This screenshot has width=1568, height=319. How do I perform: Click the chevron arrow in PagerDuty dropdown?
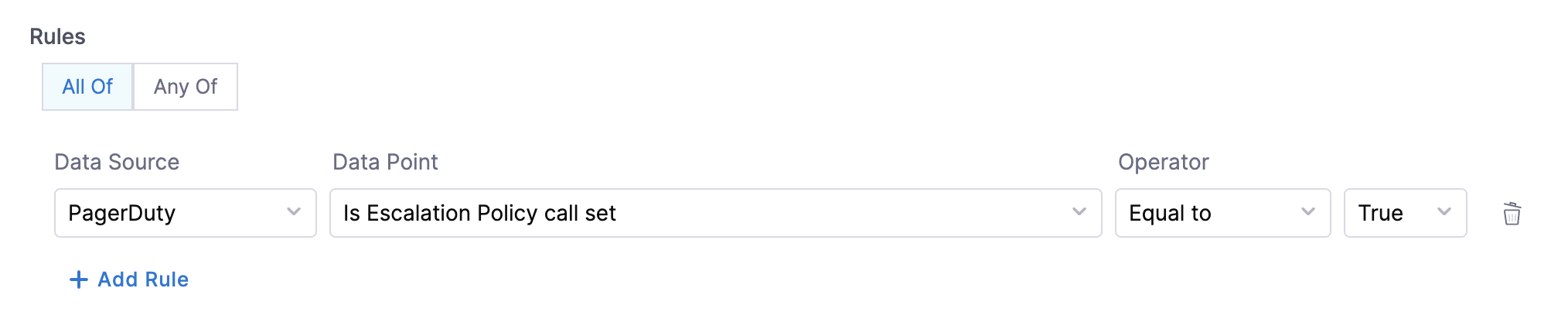point(294,212)
